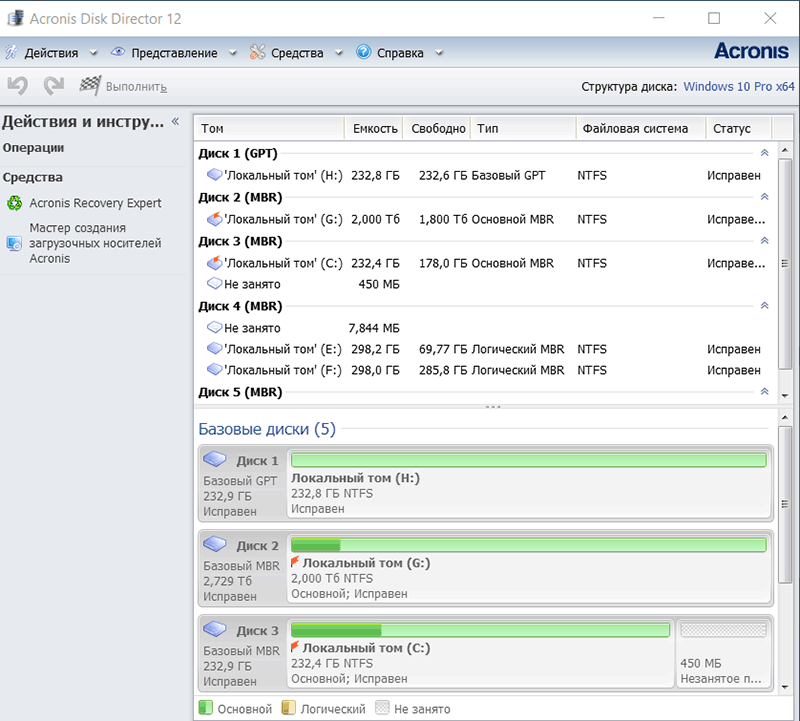Click the 7,844 МБ unallocated icon
The image size is (800, 721).
click(214, 327)
